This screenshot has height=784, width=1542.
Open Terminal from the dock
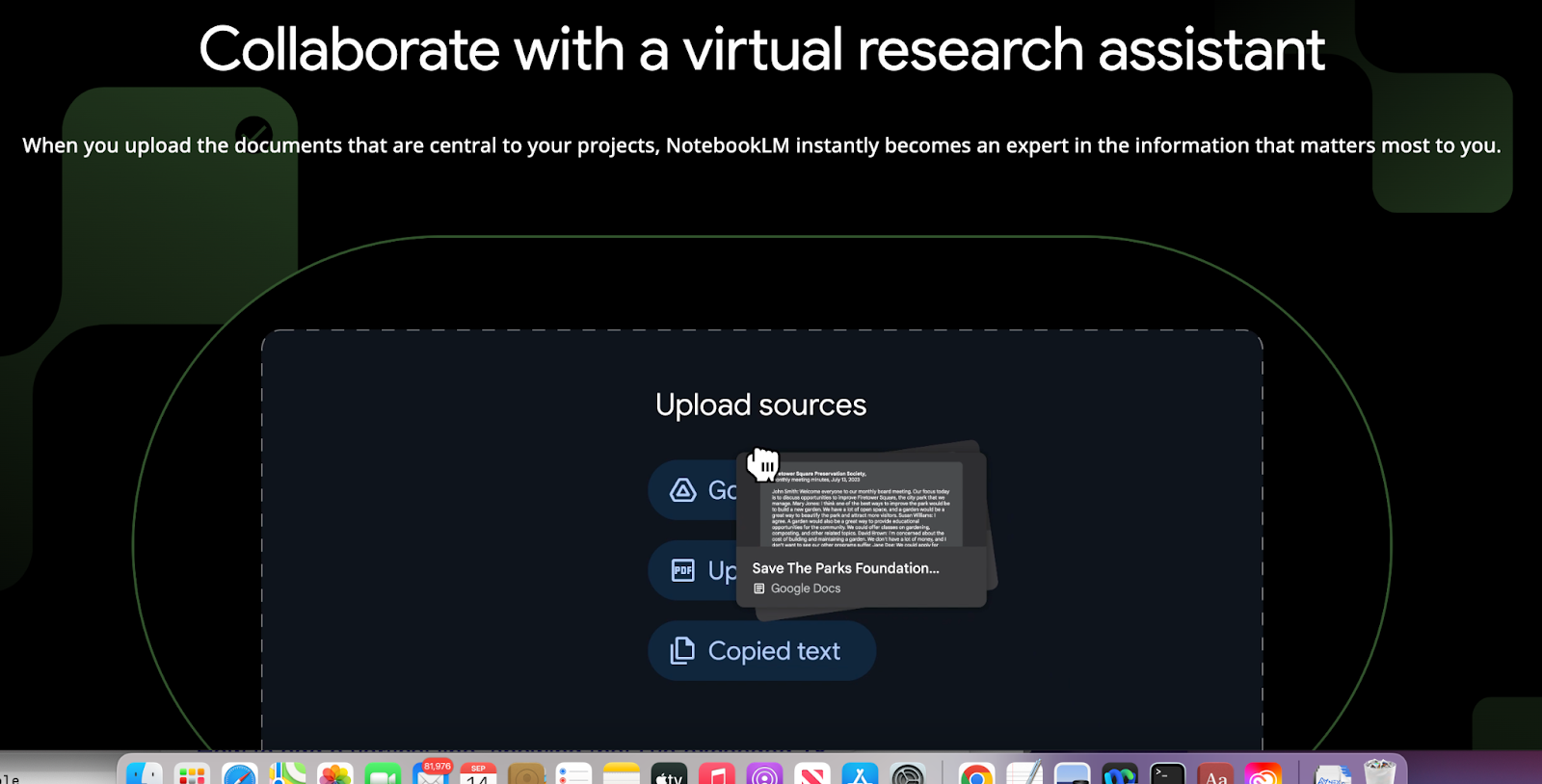1167,773
